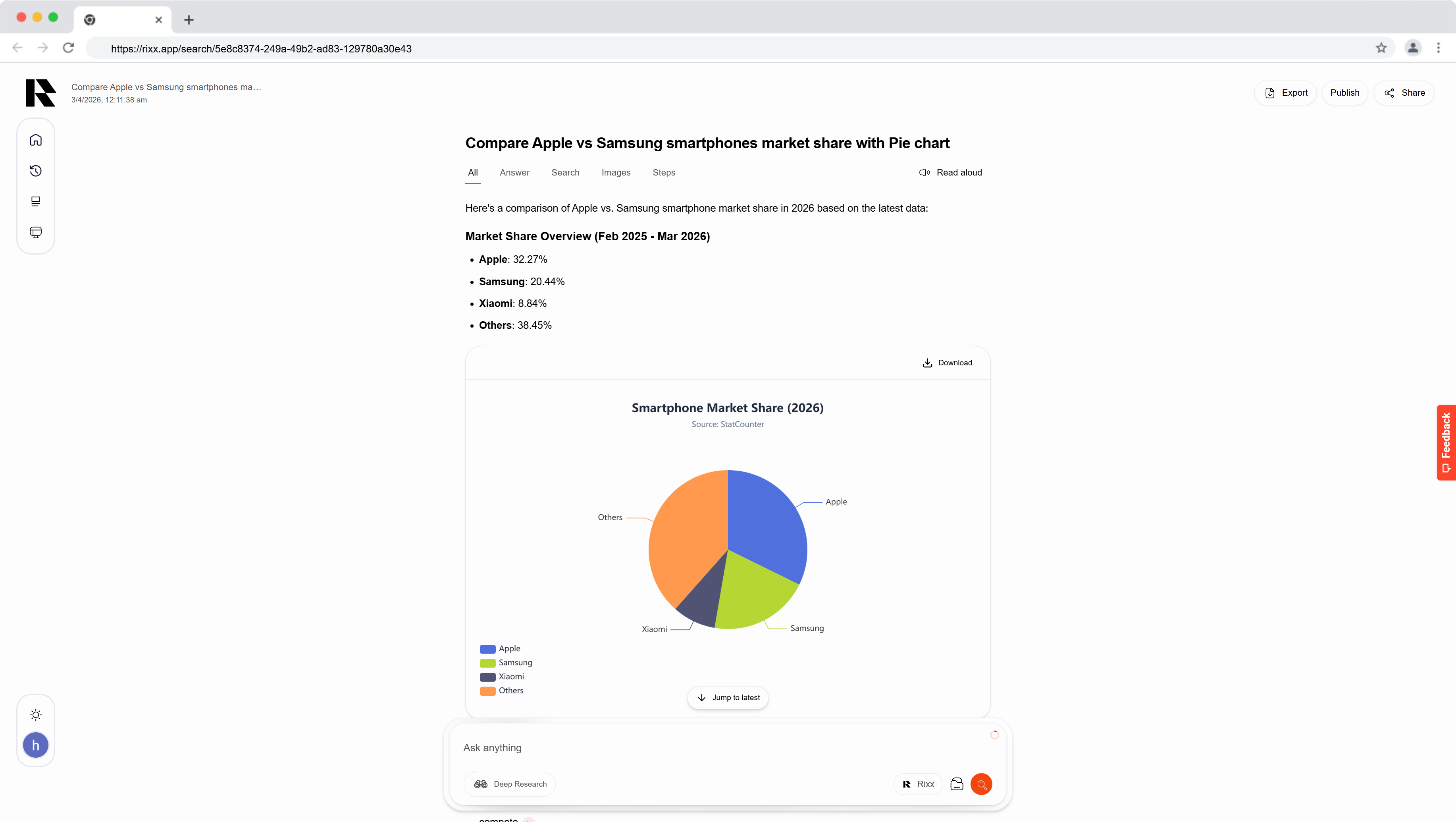Click the 'Apple: 32.27%' bullet
1456x822 pixels.
pos(513,259)
